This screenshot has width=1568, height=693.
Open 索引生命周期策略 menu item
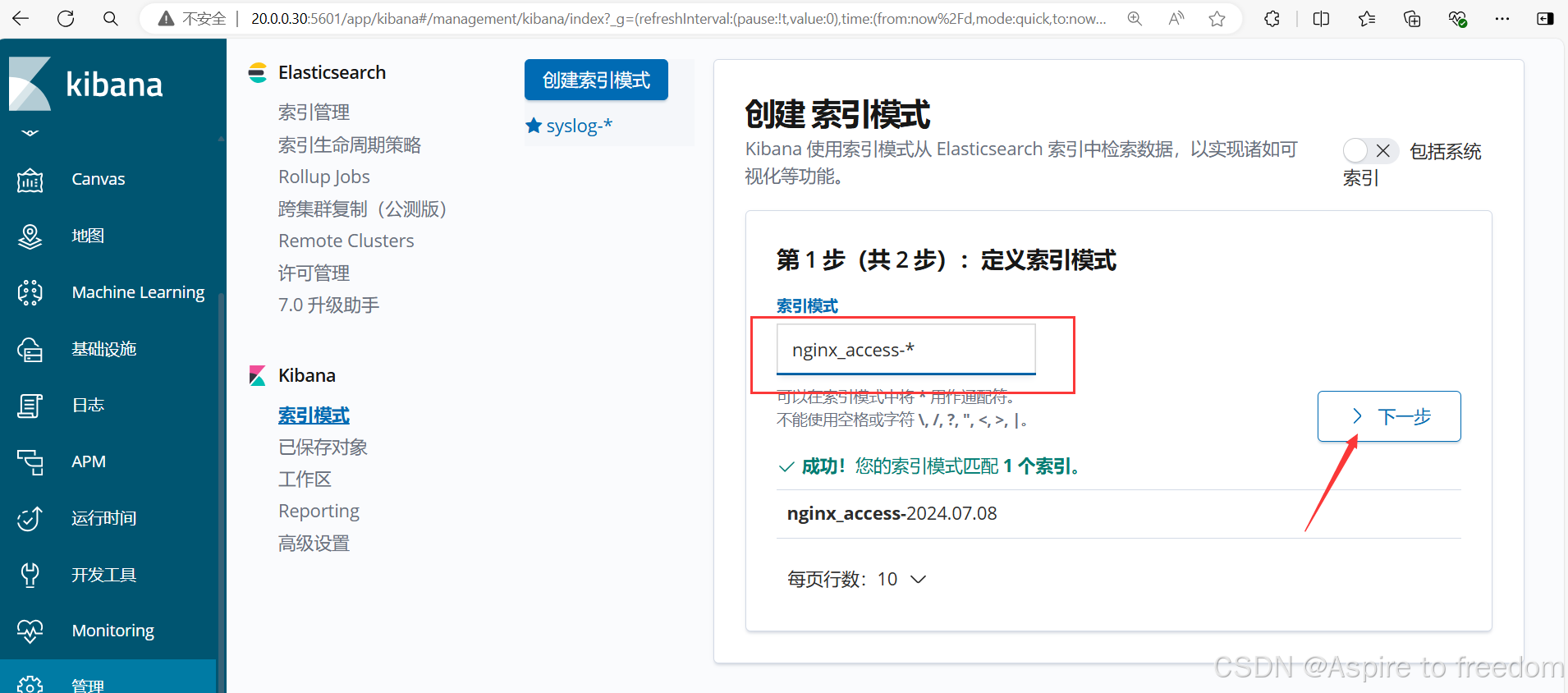click(350, 145)
